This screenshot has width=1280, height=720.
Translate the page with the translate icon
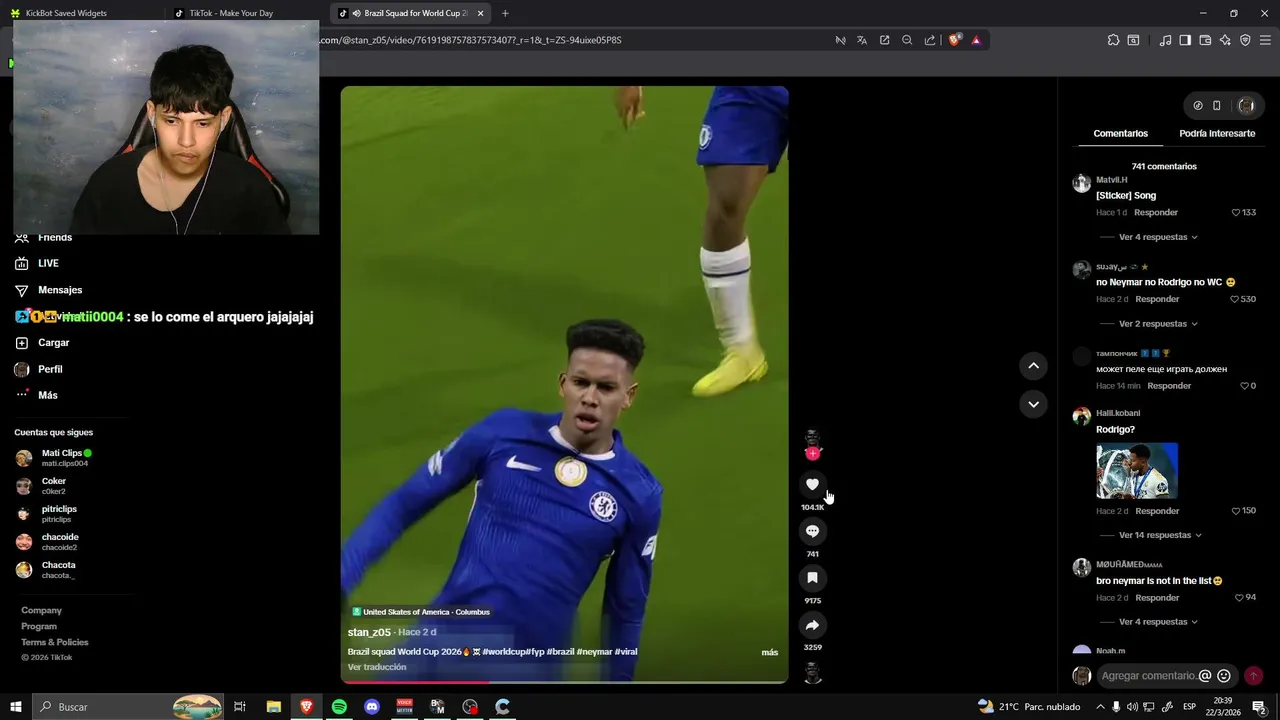point(862,40)
